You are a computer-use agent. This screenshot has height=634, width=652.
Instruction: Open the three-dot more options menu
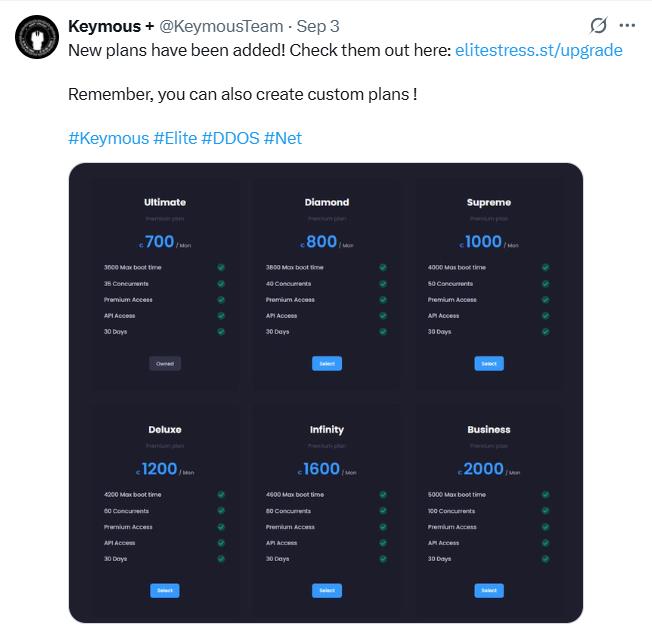point(627,25)
